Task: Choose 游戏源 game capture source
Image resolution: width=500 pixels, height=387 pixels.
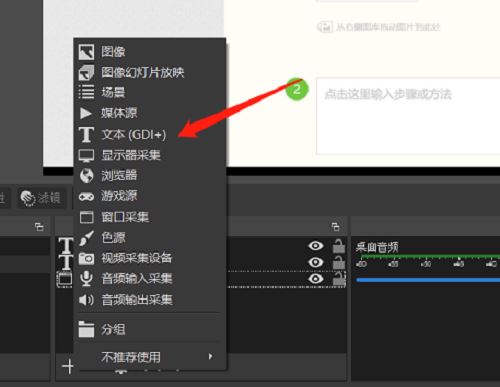Action: tap(150, 196)
